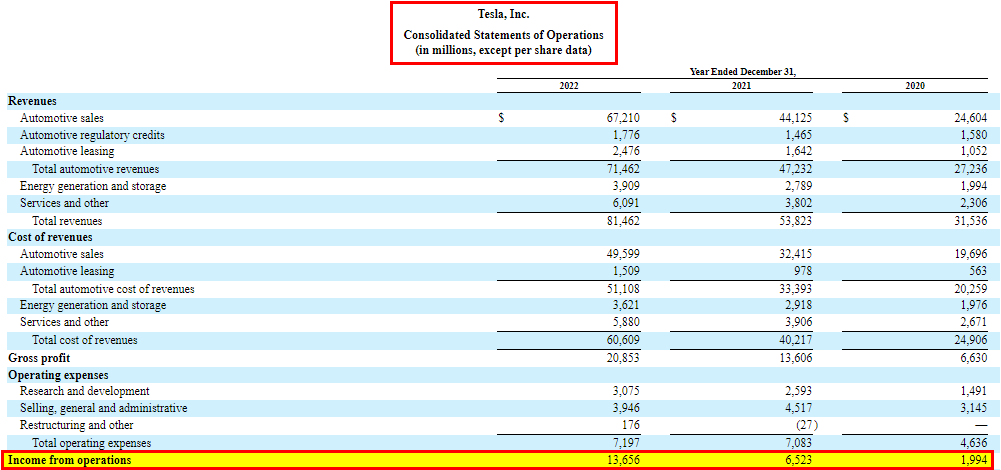This screenshot has height=470, width=1001.
Task: Select gross profit 2022 value 20,853
Action: click(622, 358)
